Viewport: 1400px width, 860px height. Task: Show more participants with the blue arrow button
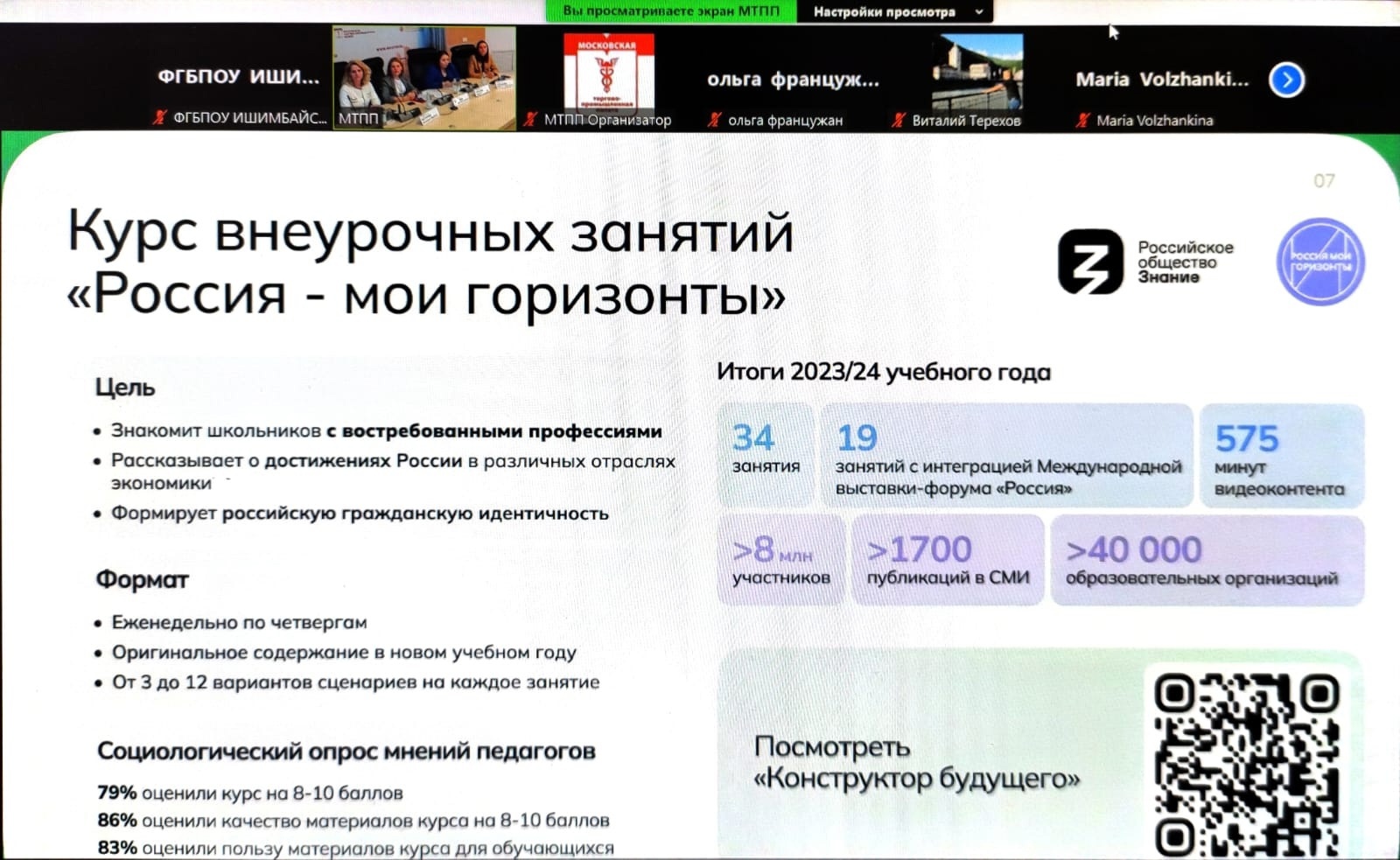1286,80
